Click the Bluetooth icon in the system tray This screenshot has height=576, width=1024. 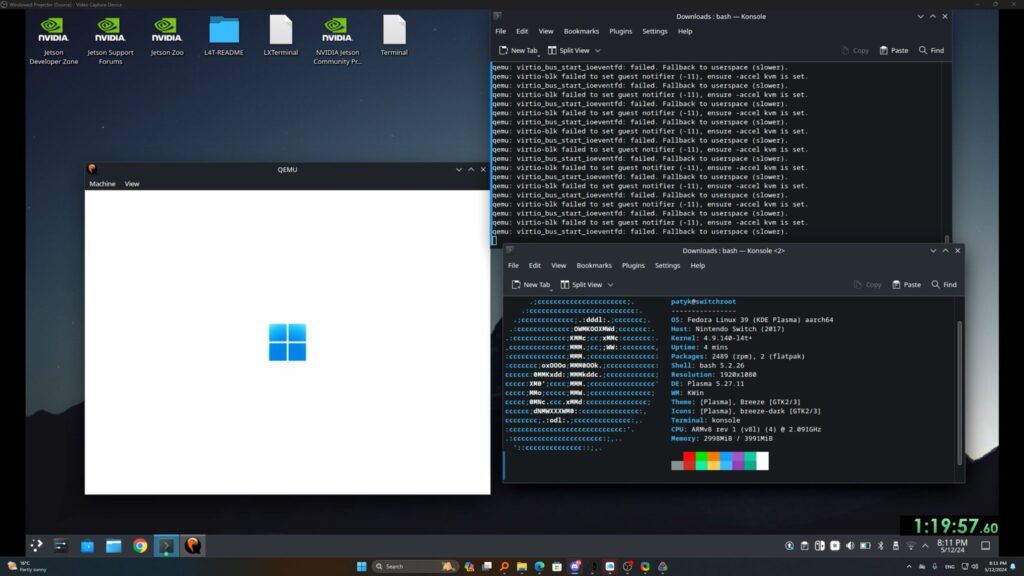(880, 545)
